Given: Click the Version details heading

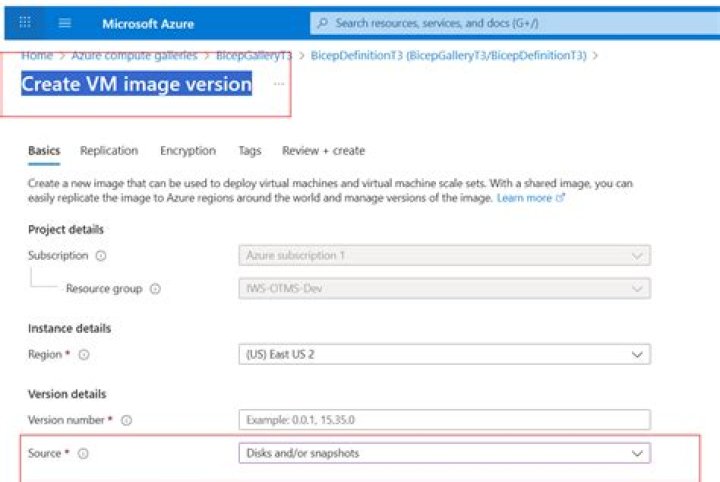Looking at the screenshot, I should pyautogui.click(x=67, y=394).
